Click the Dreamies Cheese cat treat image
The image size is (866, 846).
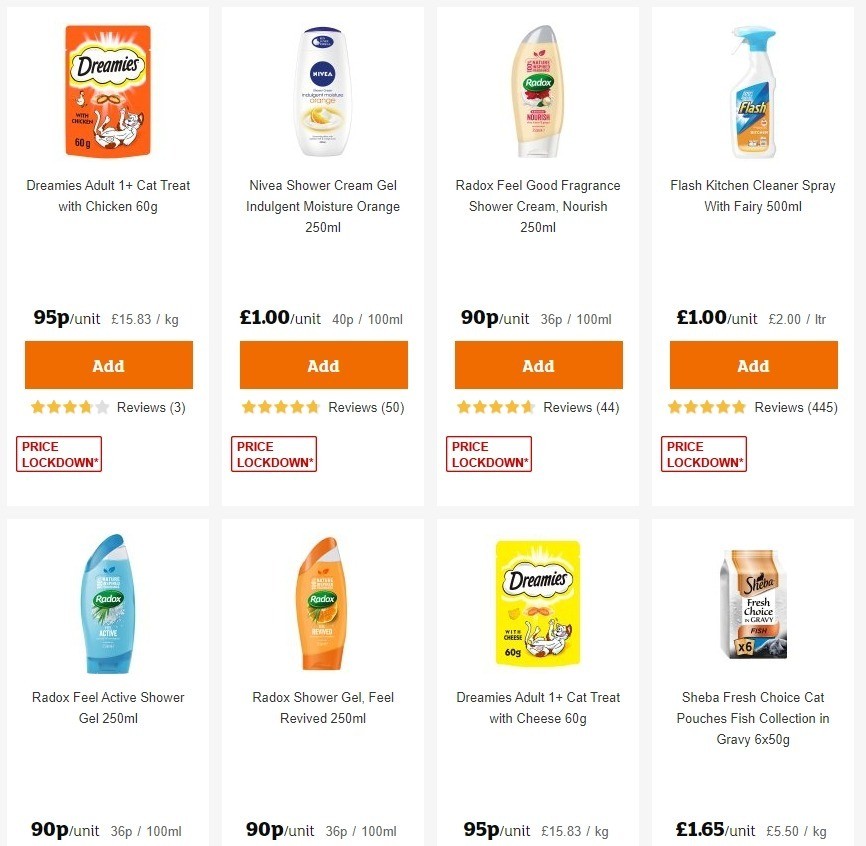(538, 602)
